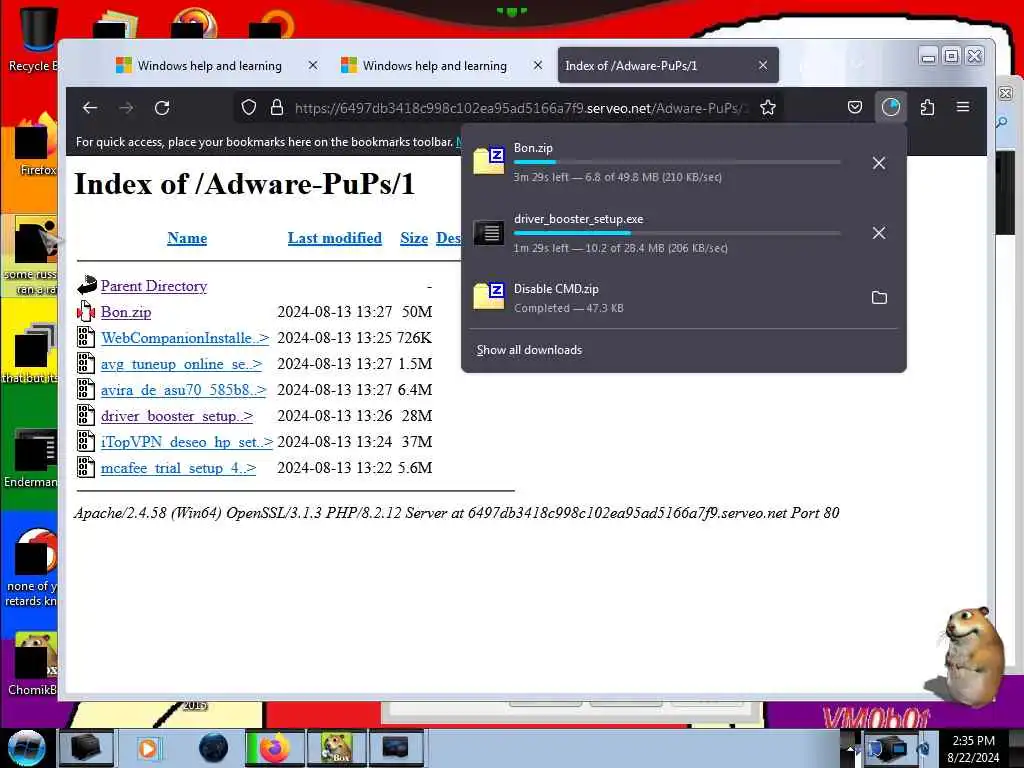Open the mcafee_trial_setup_4.. file link

178,469
